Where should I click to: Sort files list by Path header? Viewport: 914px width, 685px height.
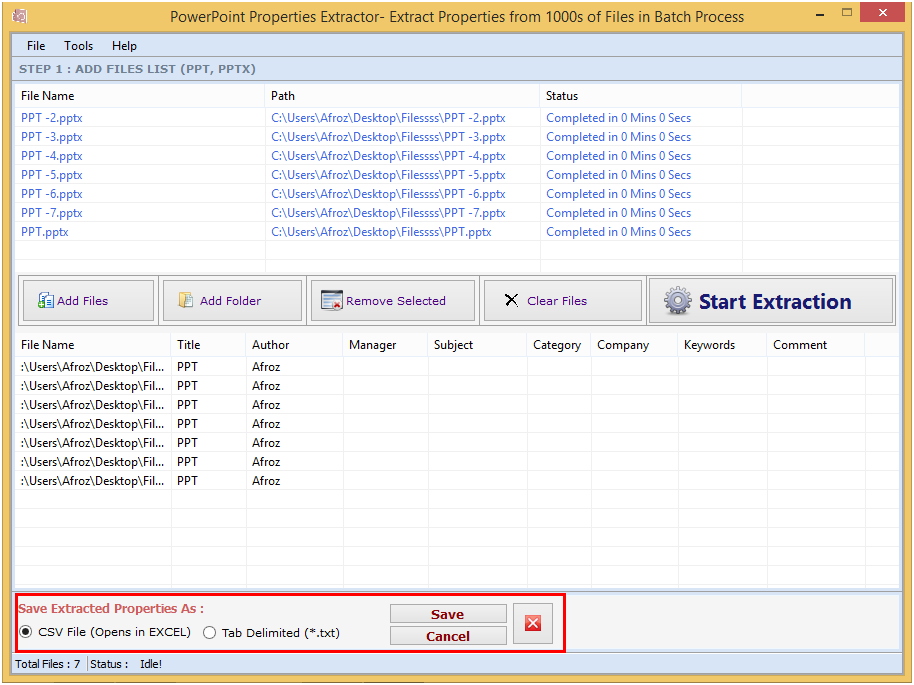[x=402, y=96]
